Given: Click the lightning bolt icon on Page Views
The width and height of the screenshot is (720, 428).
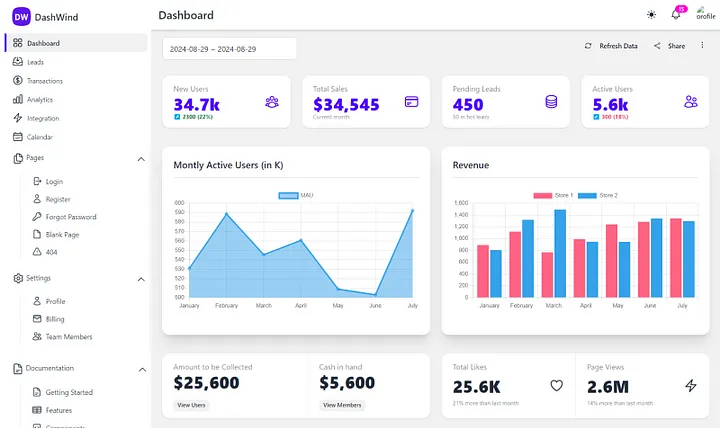Looking at the screenshot, I should [691, 386].
